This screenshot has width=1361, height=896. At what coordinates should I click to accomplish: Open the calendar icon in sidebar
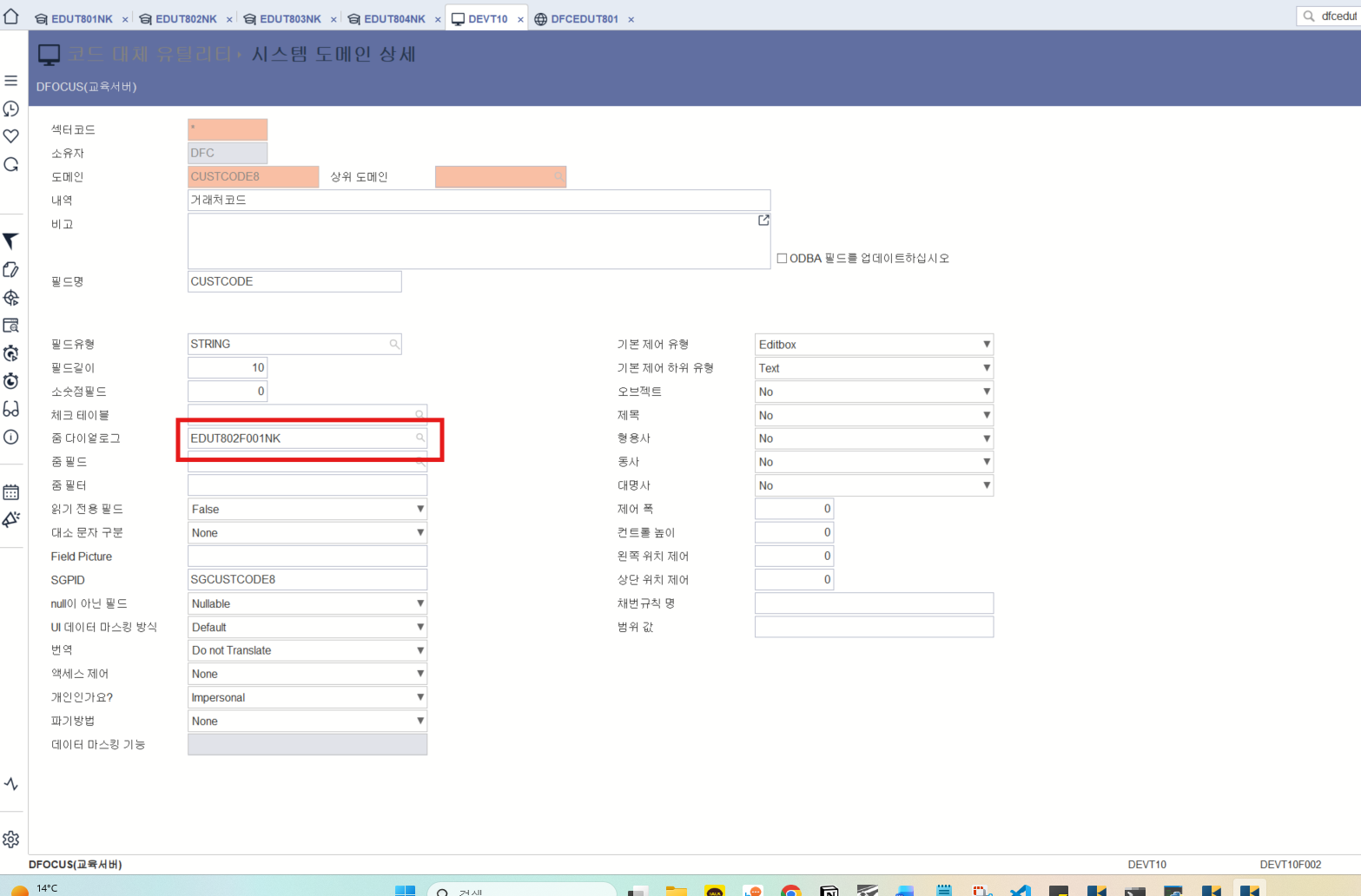(x=11, y=492)
